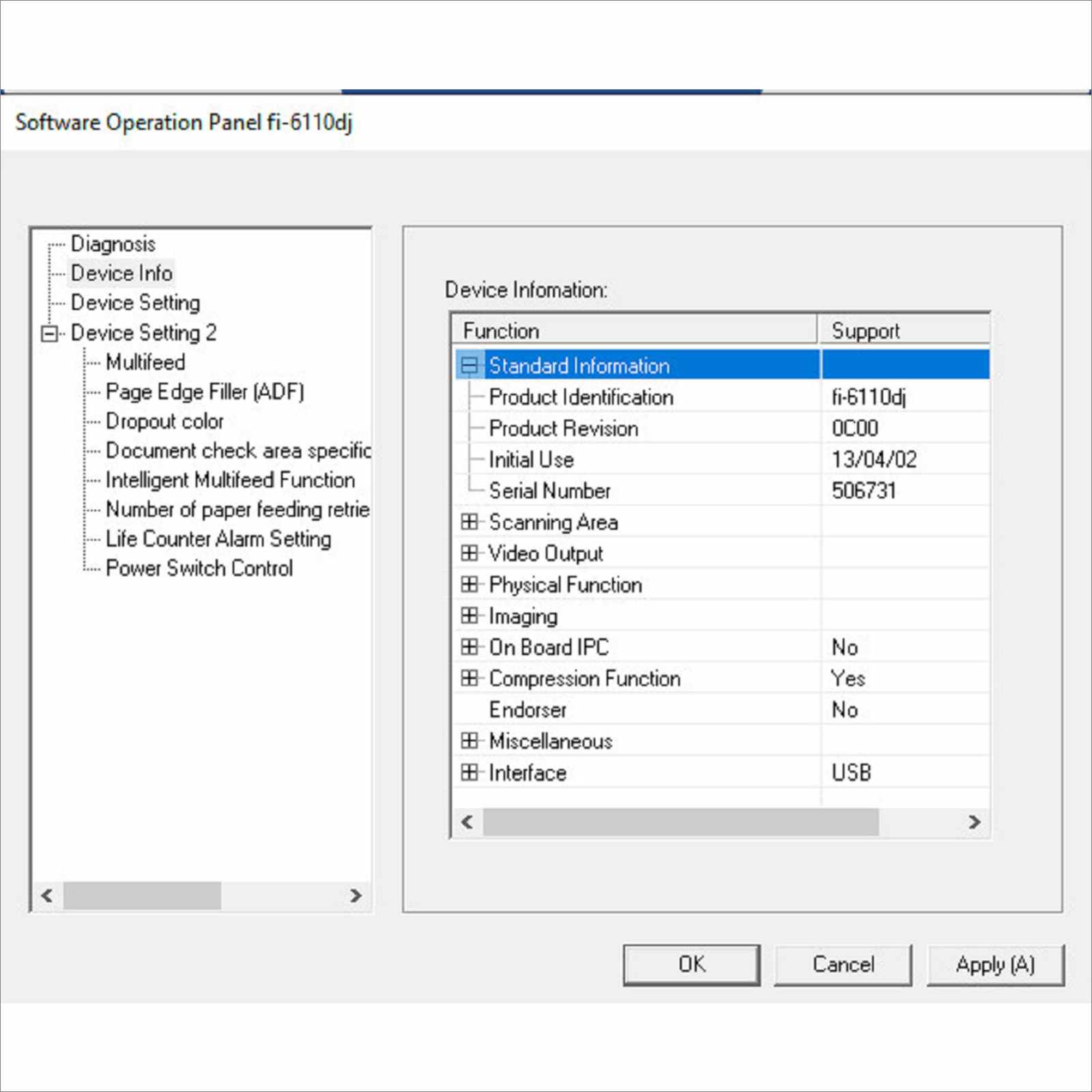Select the Device Setting 2 item
Viewport: 1092px width, 1092px height.
[143, 332]
